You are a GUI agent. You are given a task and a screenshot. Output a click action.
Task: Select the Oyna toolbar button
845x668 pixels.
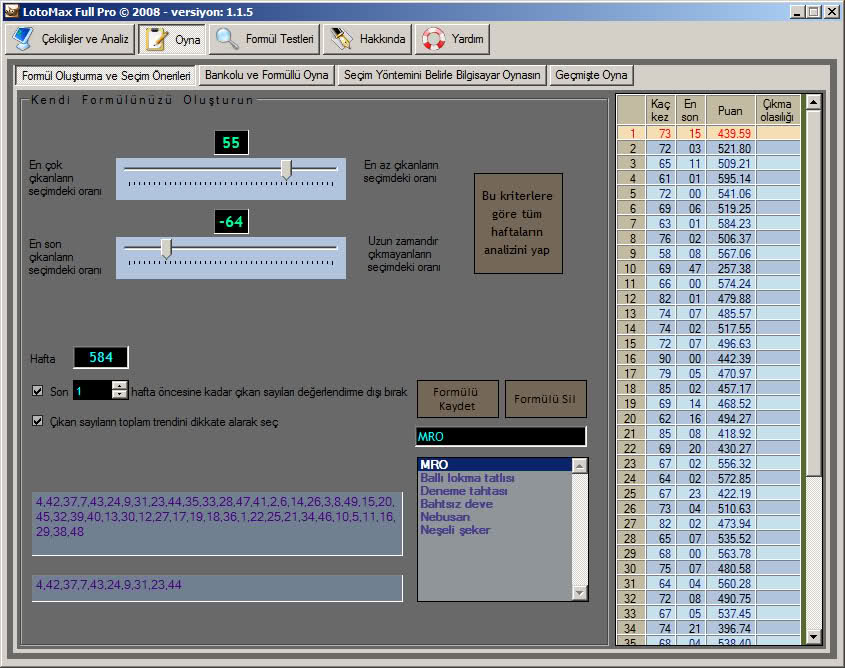[x=172, y=39]
